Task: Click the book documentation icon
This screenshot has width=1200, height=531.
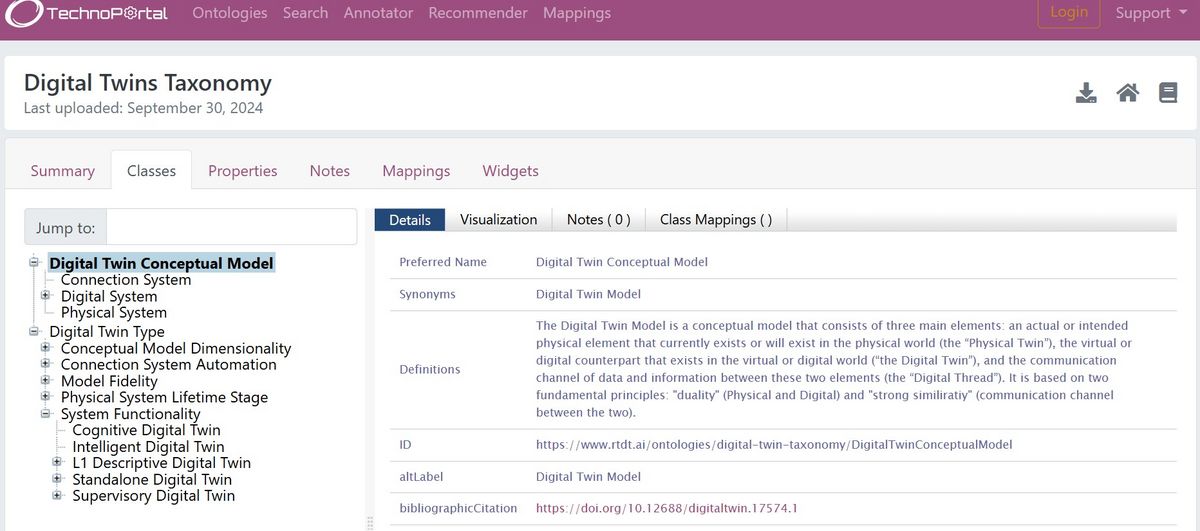Action: point(1167,93)
